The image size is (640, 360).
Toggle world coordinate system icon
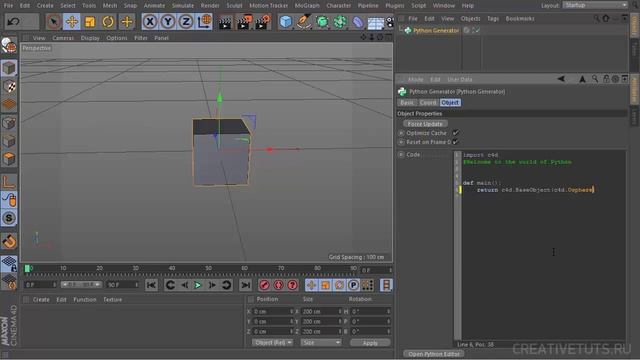204,22
